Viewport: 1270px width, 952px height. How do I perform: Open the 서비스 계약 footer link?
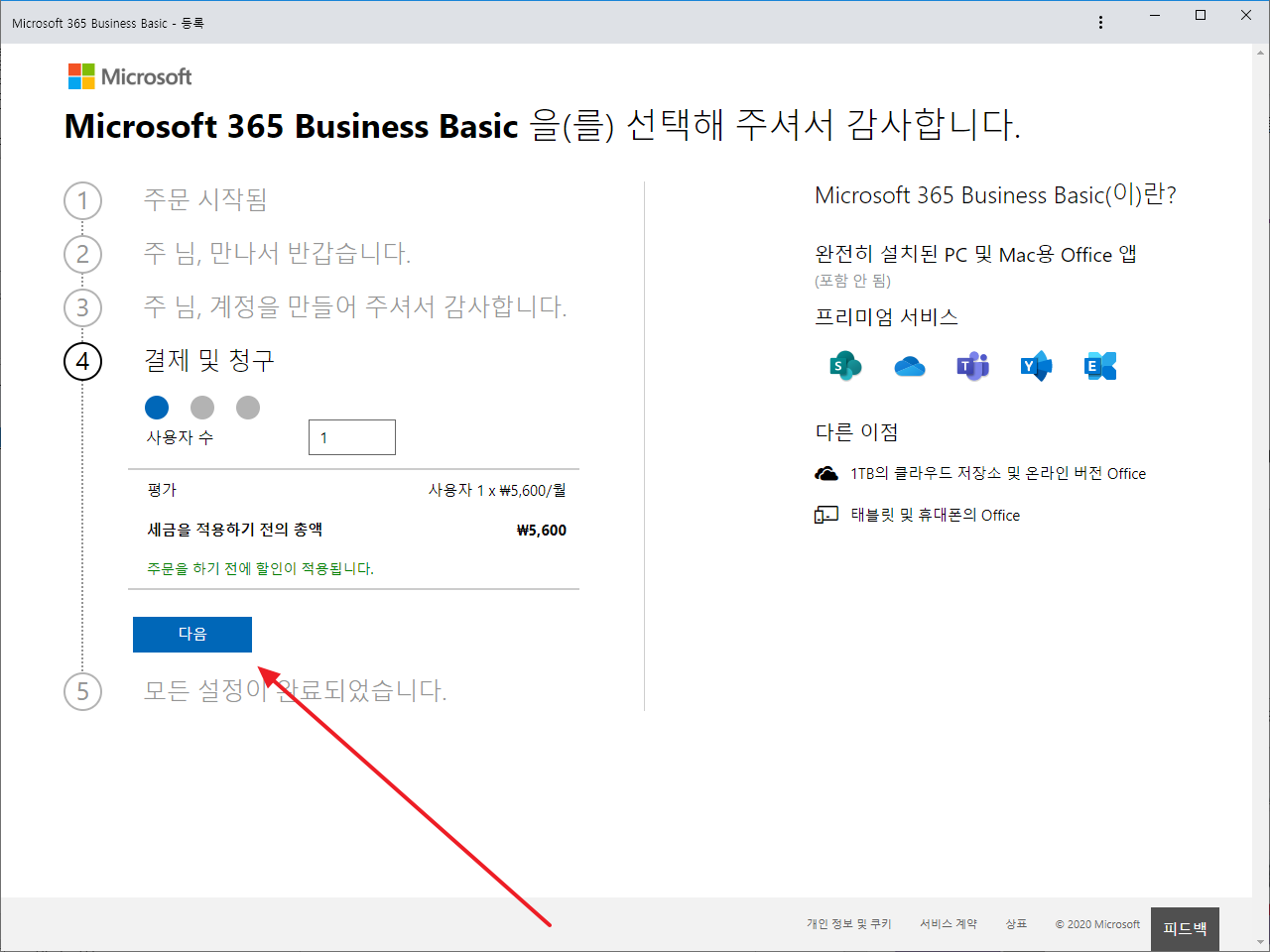pyautogui.click(x=949, y=924)
